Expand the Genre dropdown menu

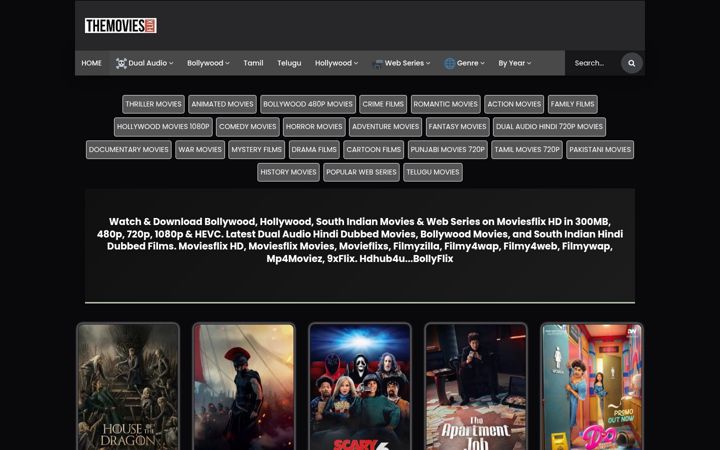point(464,63)
